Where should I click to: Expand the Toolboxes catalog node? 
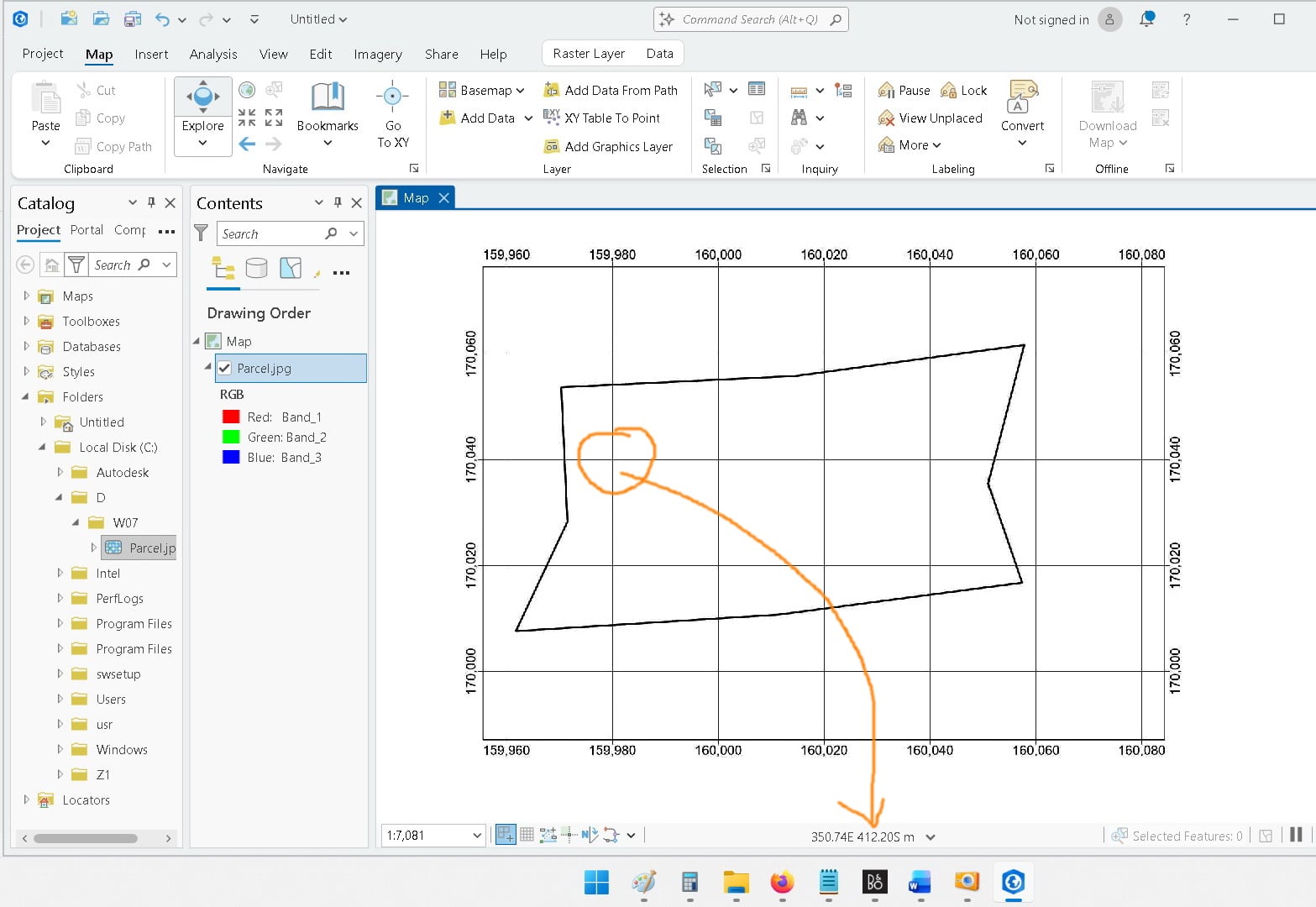click(26, 321)
